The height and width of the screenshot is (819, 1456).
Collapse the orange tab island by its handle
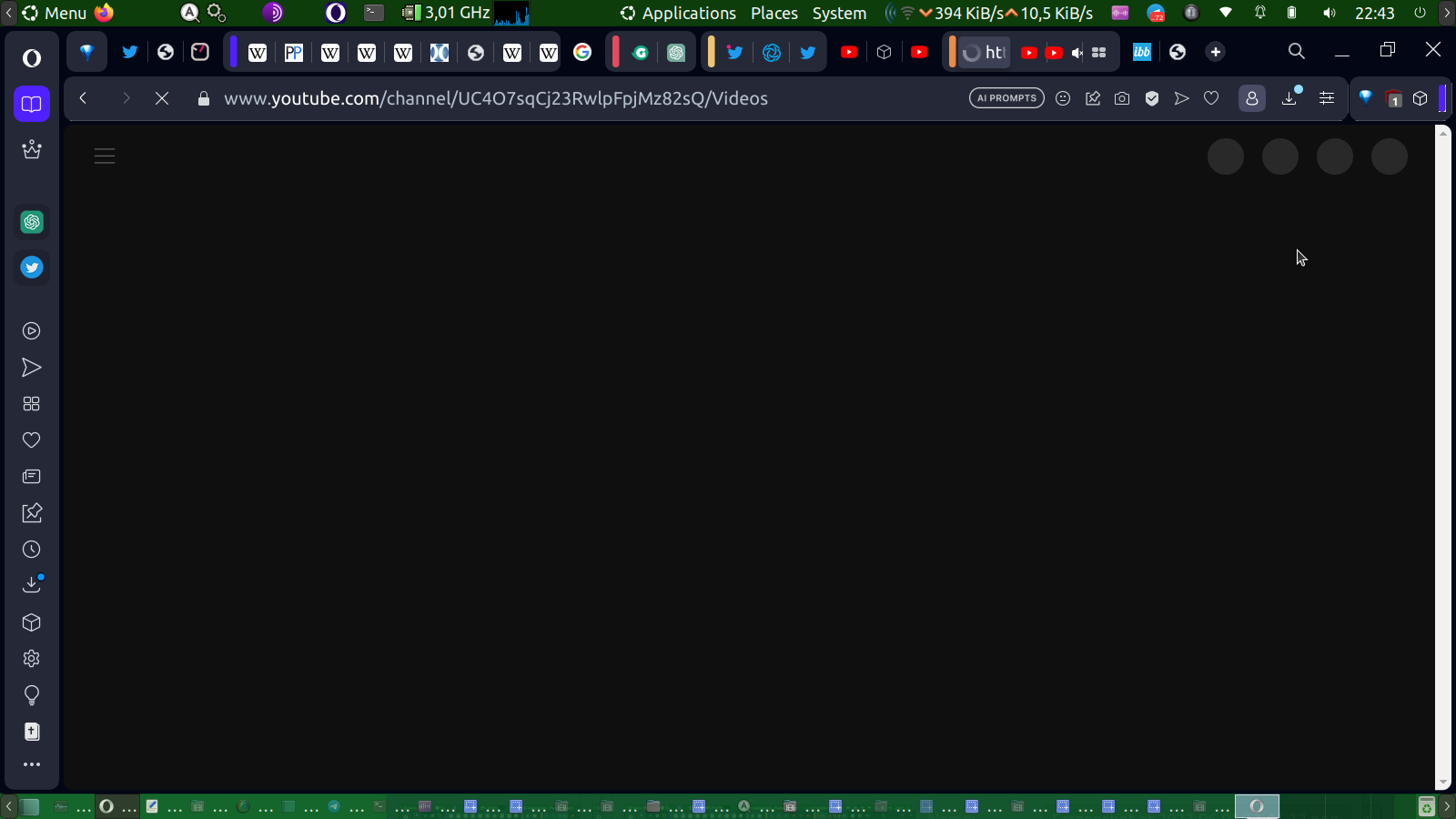point(953,52)
